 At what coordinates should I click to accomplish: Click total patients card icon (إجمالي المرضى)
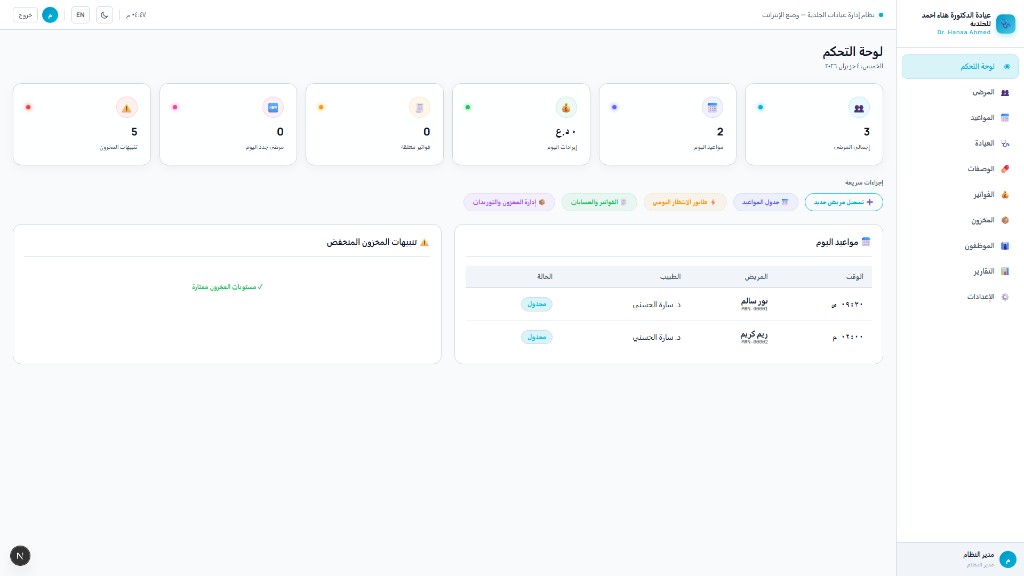point(859,108)
